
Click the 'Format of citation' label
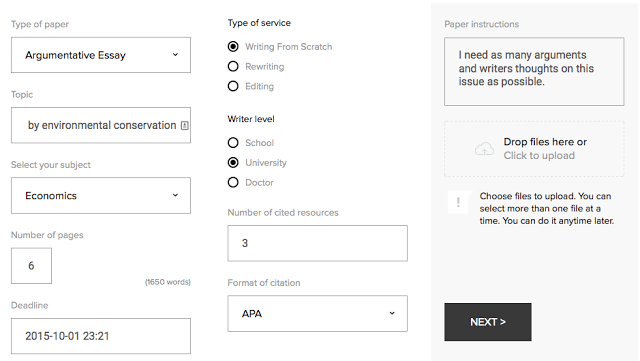[x=264, y=283]
